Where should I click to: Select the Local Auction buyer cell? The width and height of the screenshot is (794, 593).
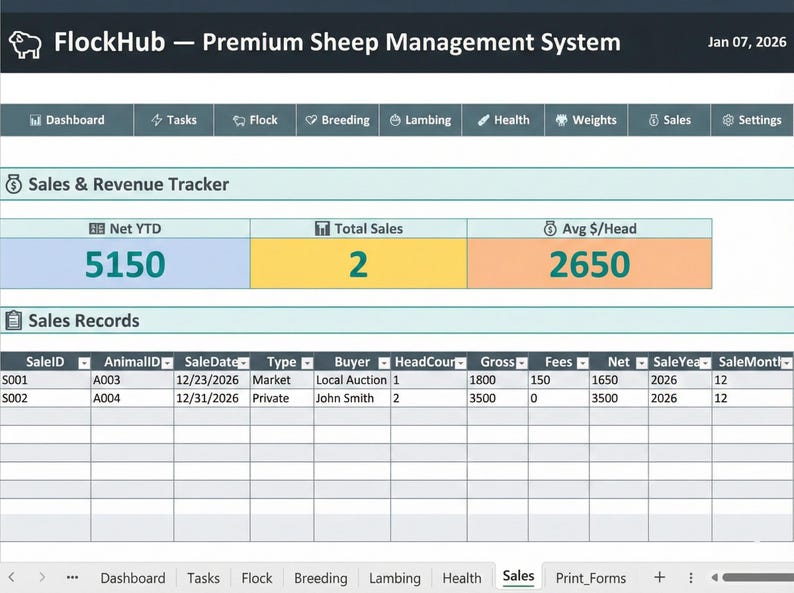point(352,380)
